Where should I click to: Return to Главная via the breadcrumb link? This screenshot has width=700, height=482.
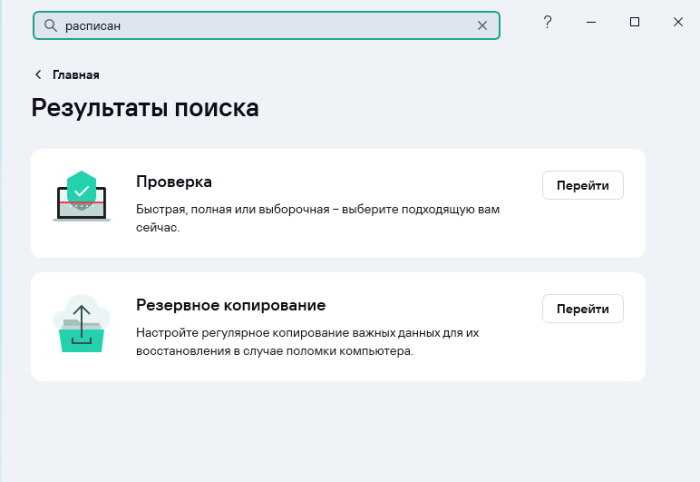pyautogui.click(x=76, y=75)
